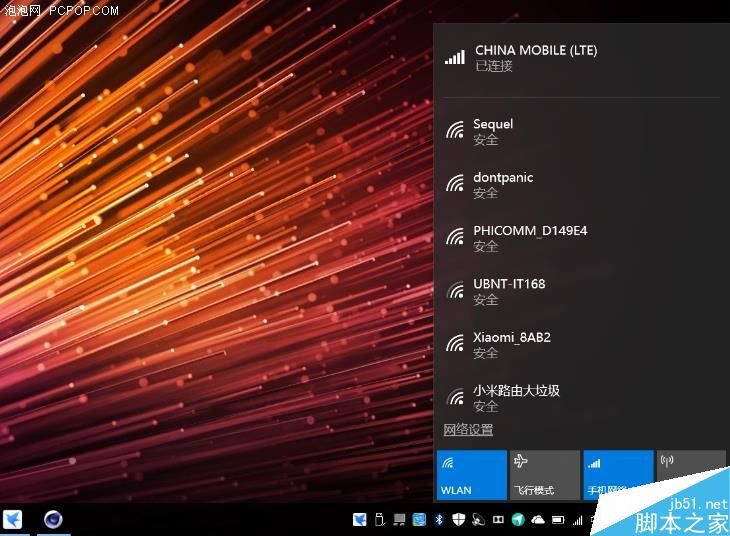Click the satellite dish tray icon

(x=479, y=520)
